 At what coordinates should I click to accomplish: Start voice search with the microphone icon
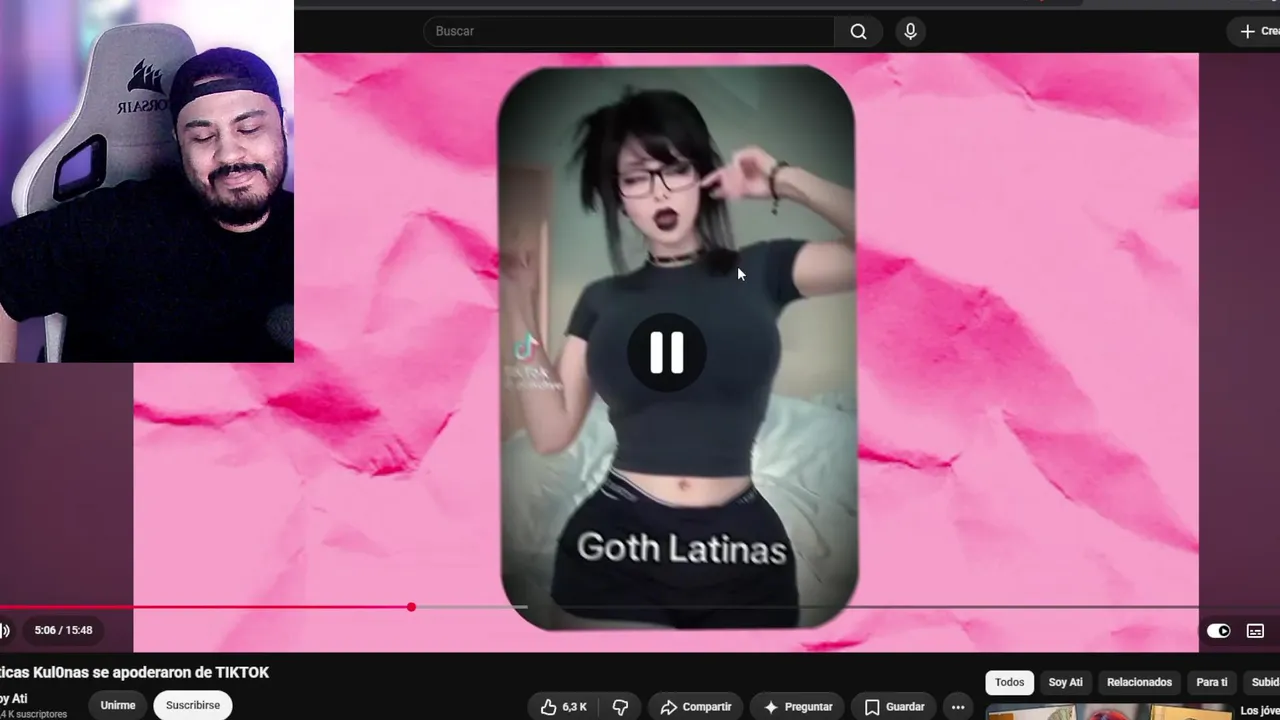(910, 31)
